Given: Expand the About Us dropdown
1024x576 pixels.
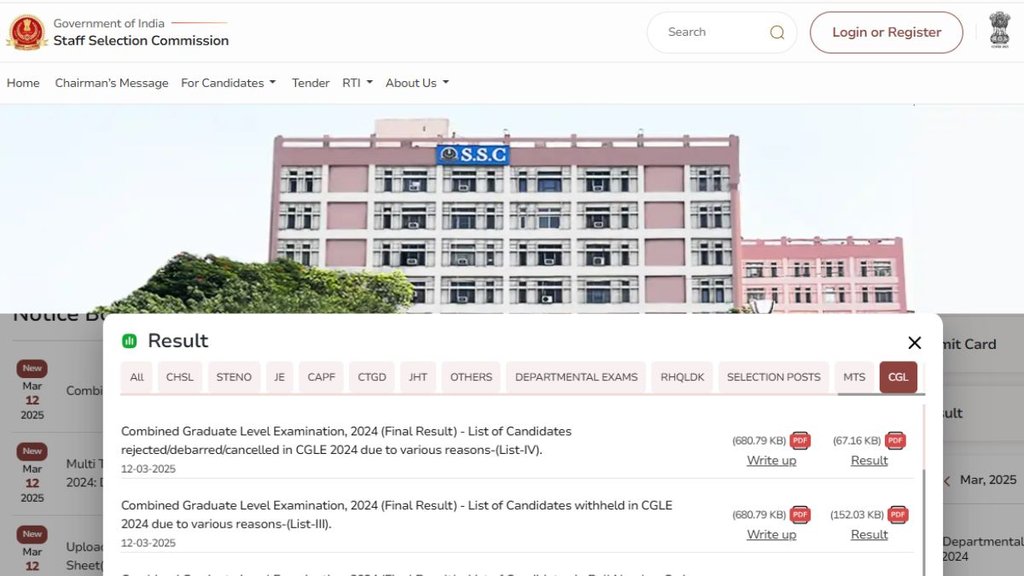Looking at the screenshot, I should click(x=417, y=83).
